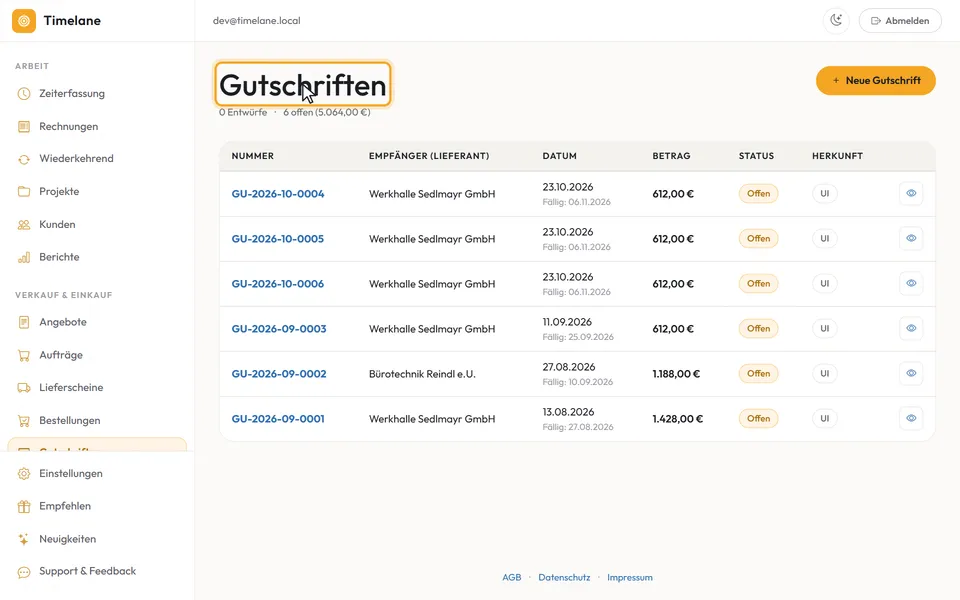This screenshot has height=600, width=960.
Task: Open the AGB footer link
Action: click(512, 577)
